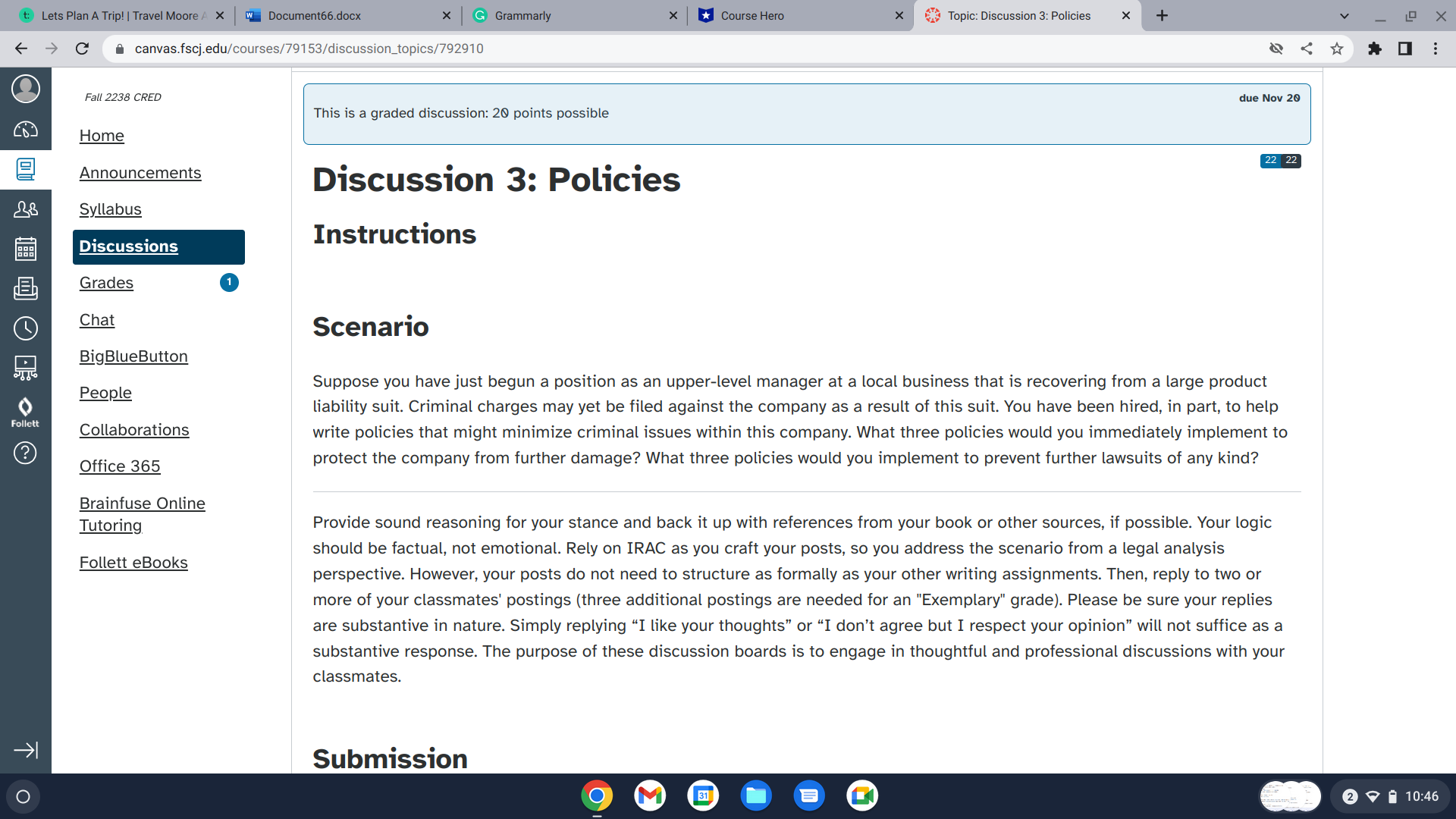Open the History clock icon
Image resolution: width=1456 pixels, height=819 pixels.
[25, 328]
